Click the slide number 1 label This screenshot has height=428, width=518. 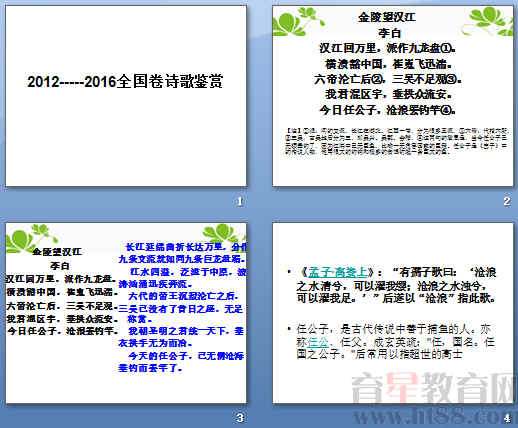point(240,201)
